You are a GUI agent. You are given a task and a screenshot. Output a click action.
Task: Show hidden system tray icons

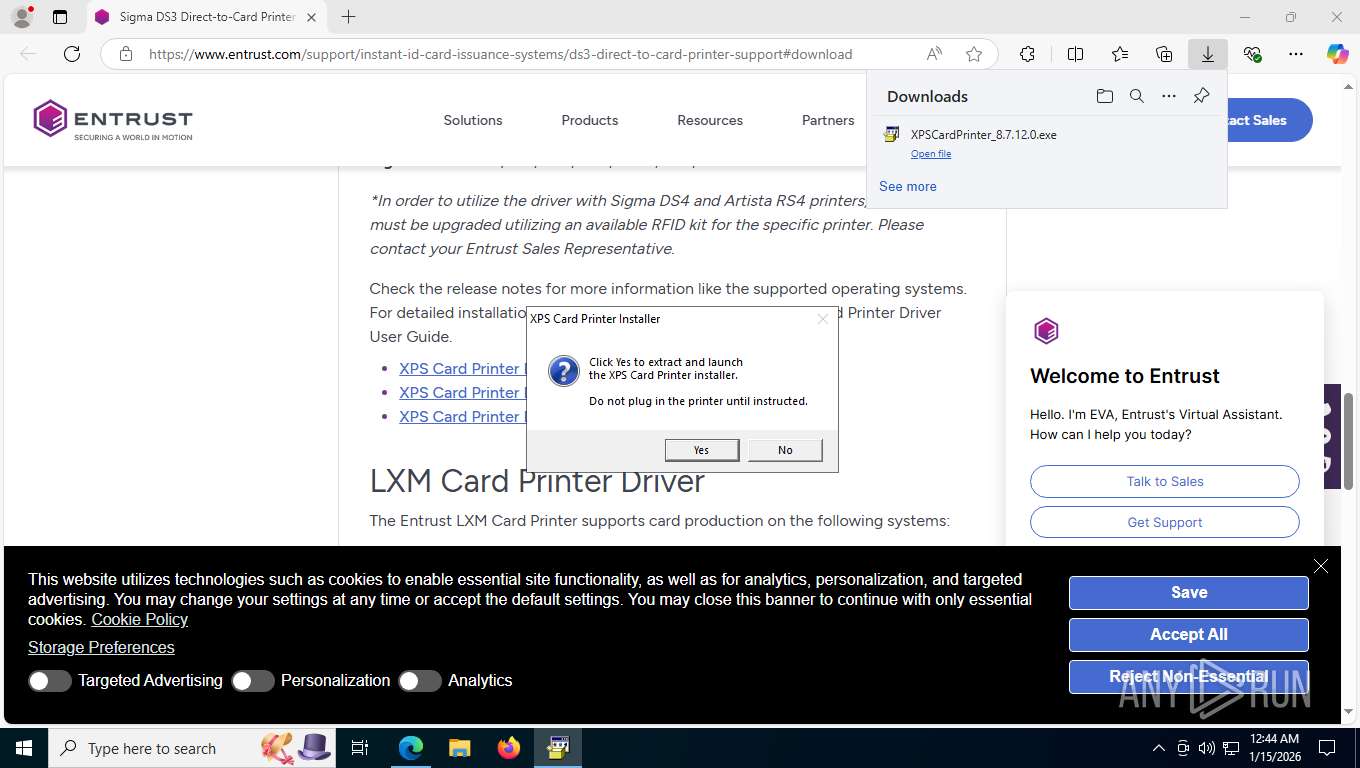coord(1159,748)
